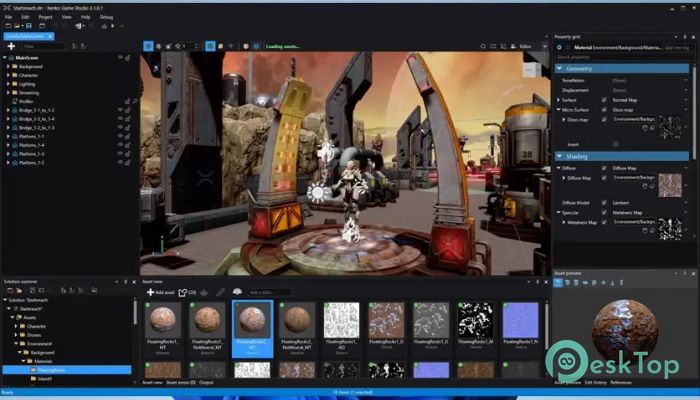Close the scene editor tab

click(x=50, y=36)
